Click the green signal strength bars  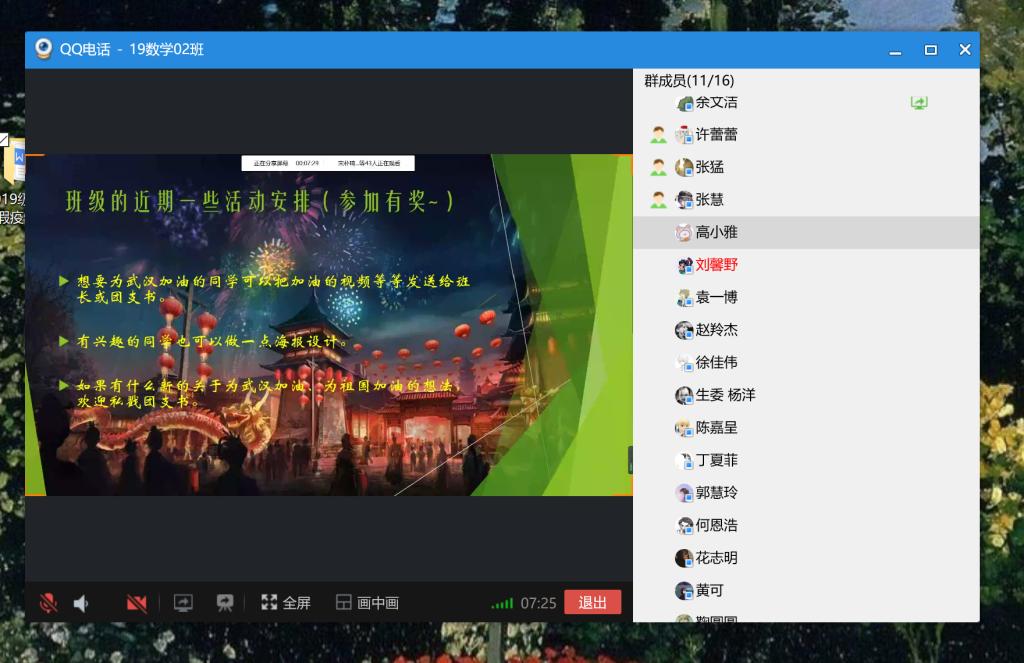[502, 604]
